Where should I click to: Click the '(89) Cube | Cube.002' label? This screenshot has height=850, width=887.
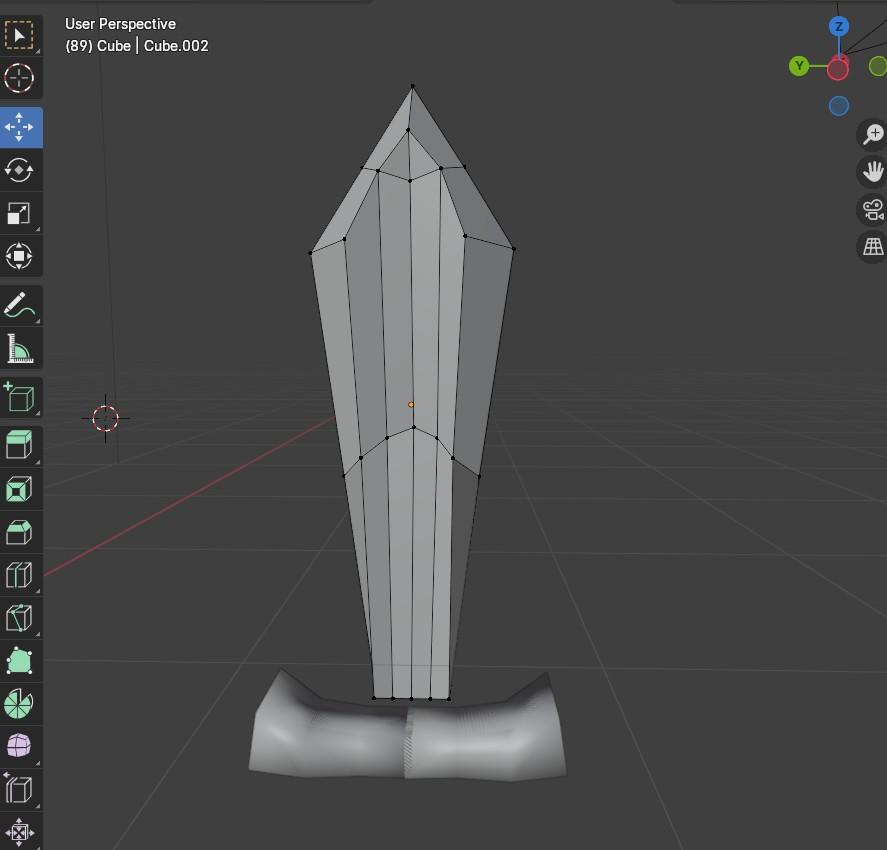point(137,46)
